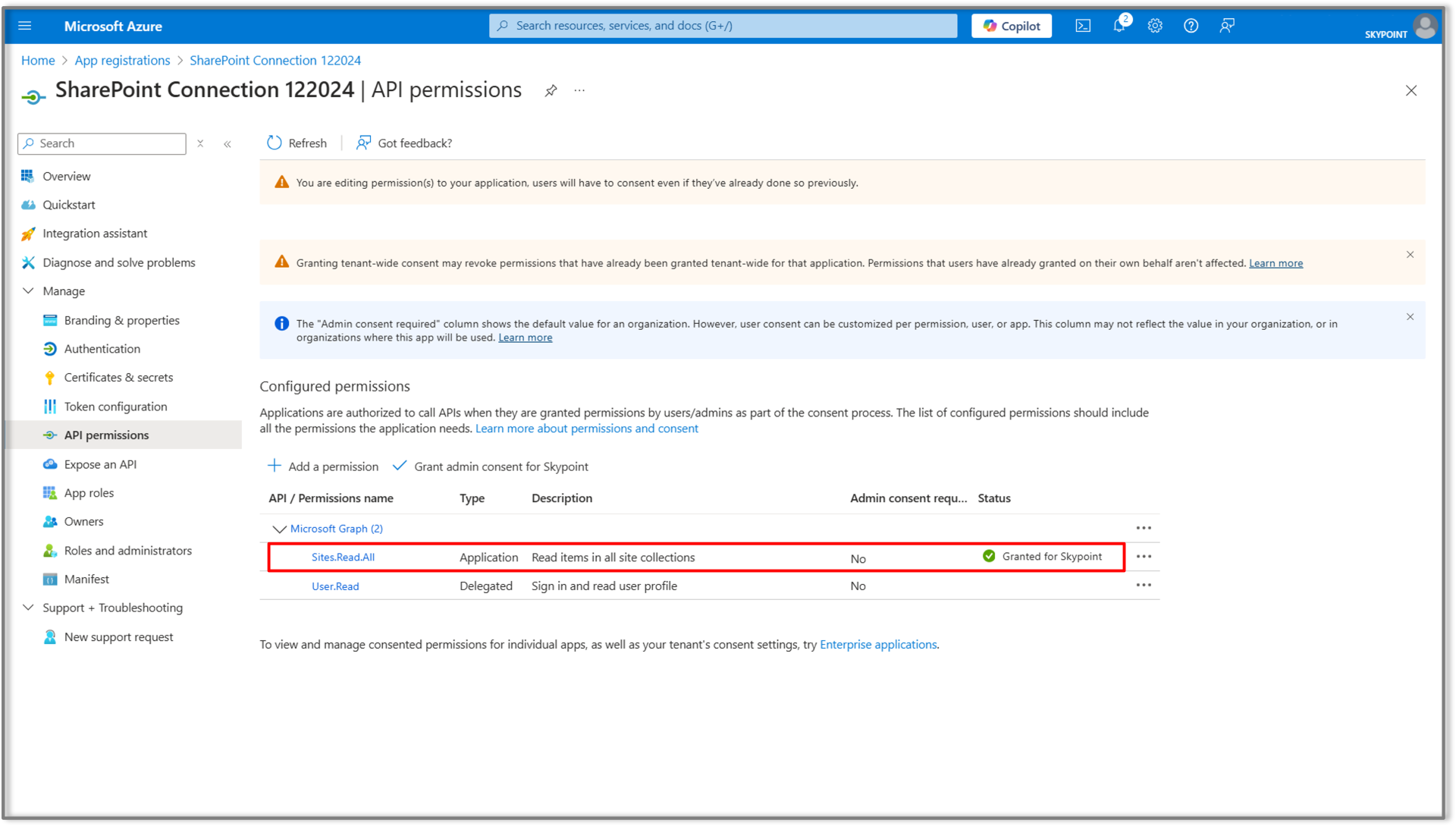Viewport: 1456px width, 826px height.
Task: Open Copilot from the top bar
Action: (1011, 25)
